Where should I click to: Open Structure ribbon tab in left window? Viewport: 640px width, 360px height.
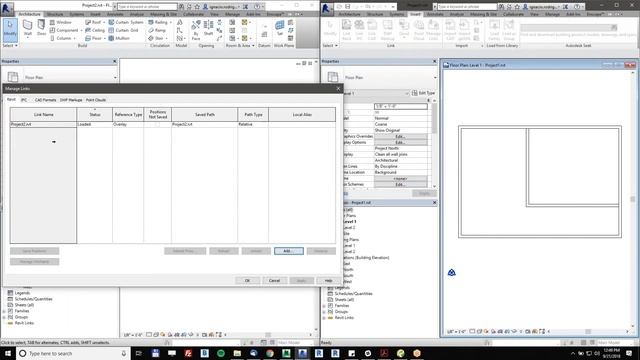(55, 14)
